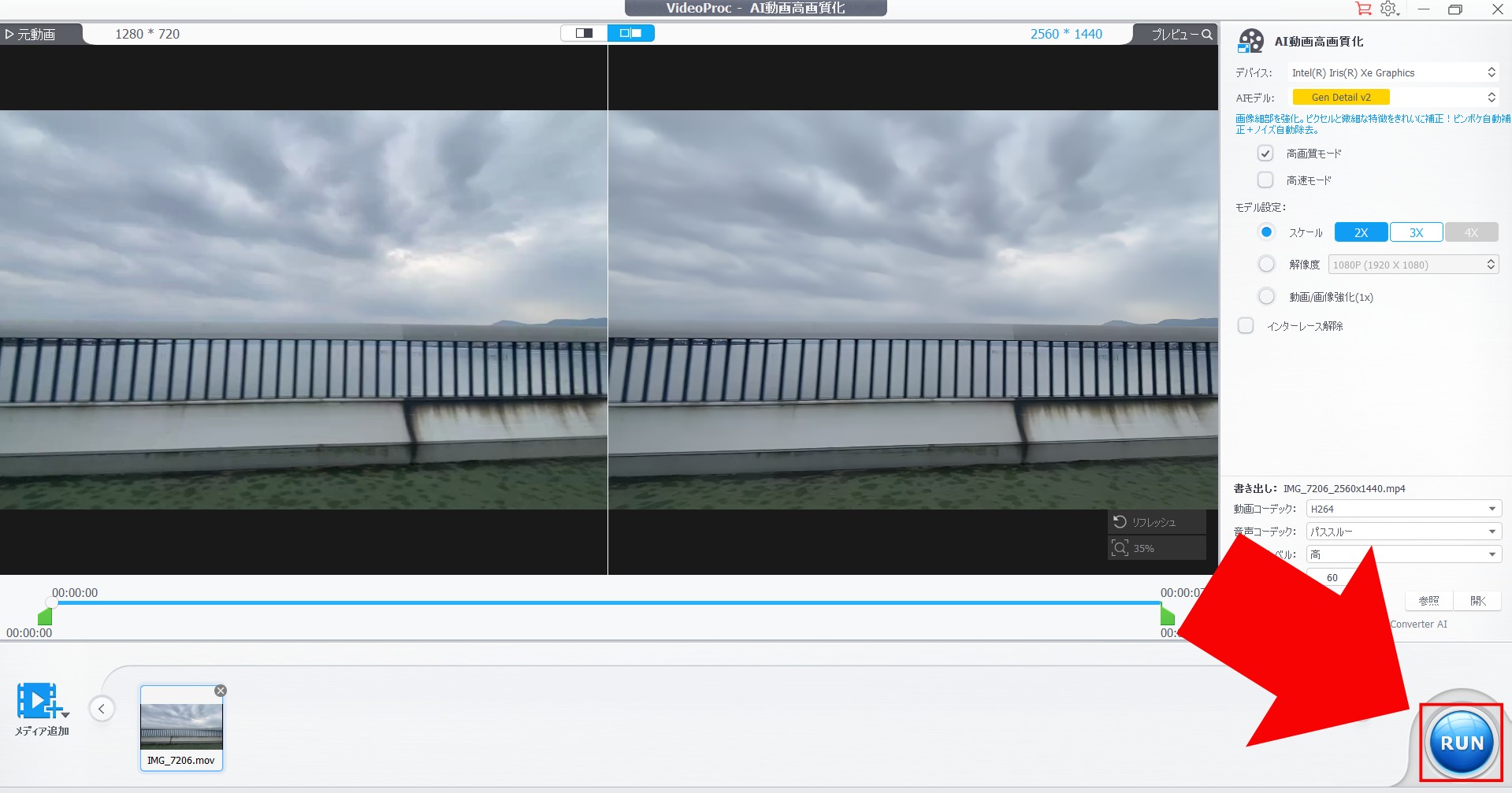Select the 3X scale button

(x=1416, y=232)
